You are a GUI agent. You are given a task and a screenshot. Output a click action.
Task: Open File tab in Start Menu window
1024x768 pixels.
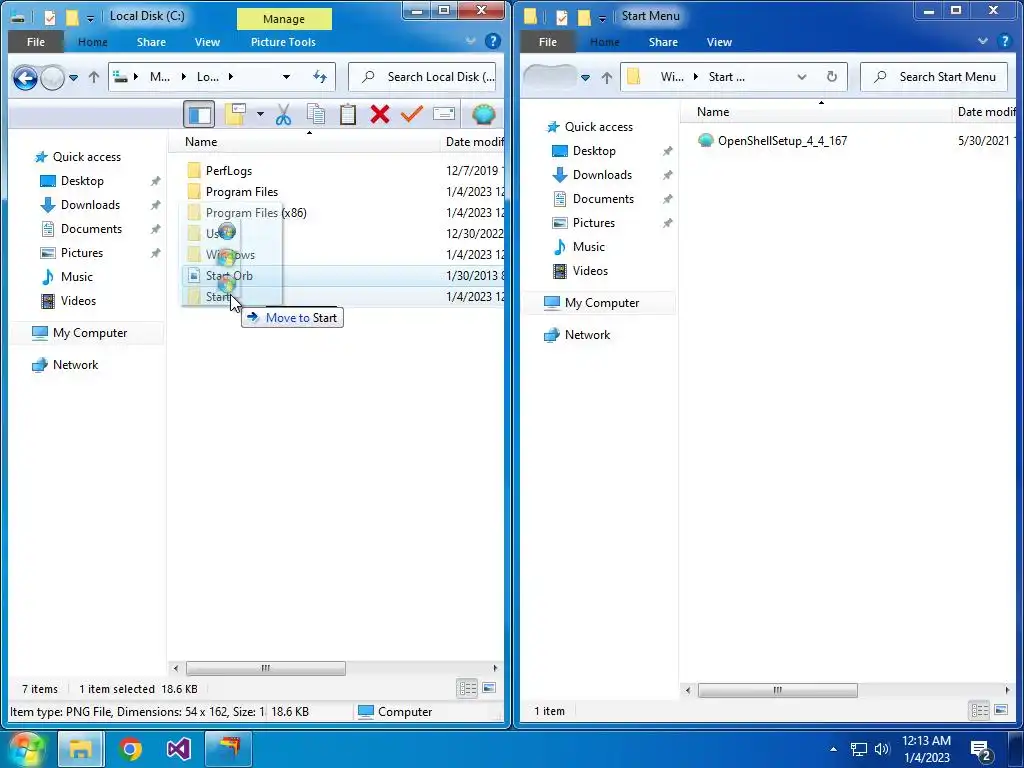pos(548,42)
